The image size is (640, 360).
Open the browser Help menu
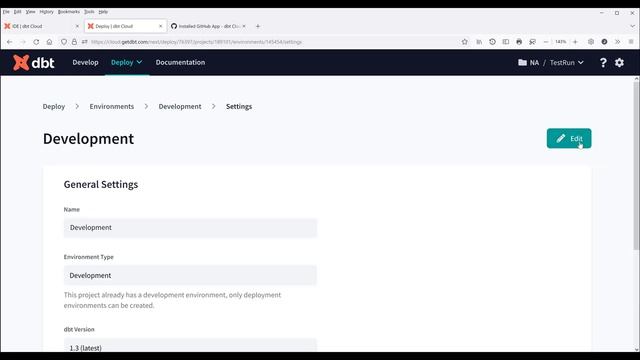tap(103, 12)
